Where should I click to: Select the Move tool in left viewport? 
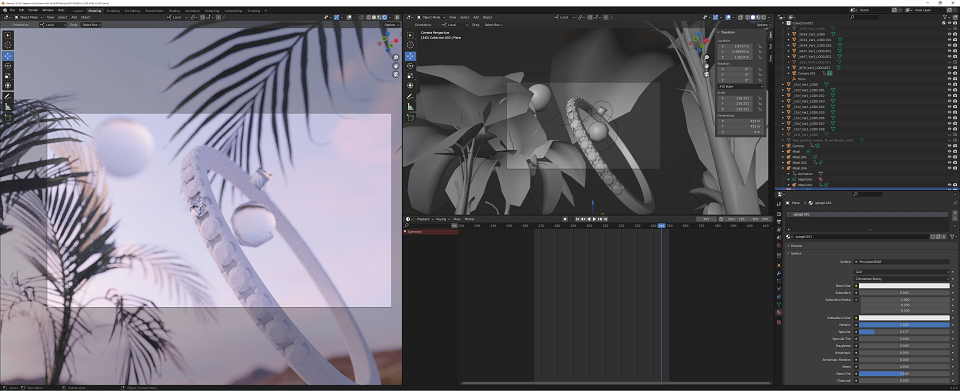point(8,56)
